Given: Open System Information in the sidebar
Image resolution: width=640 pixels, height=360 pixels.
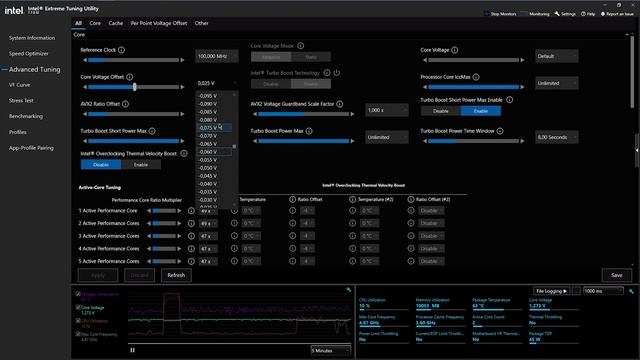Looking at the screenshot, I should 32,38.
